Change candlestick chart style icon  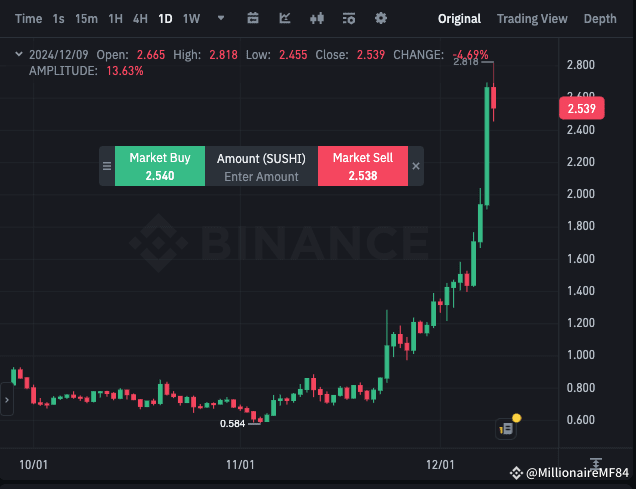(x=317, y=18)
